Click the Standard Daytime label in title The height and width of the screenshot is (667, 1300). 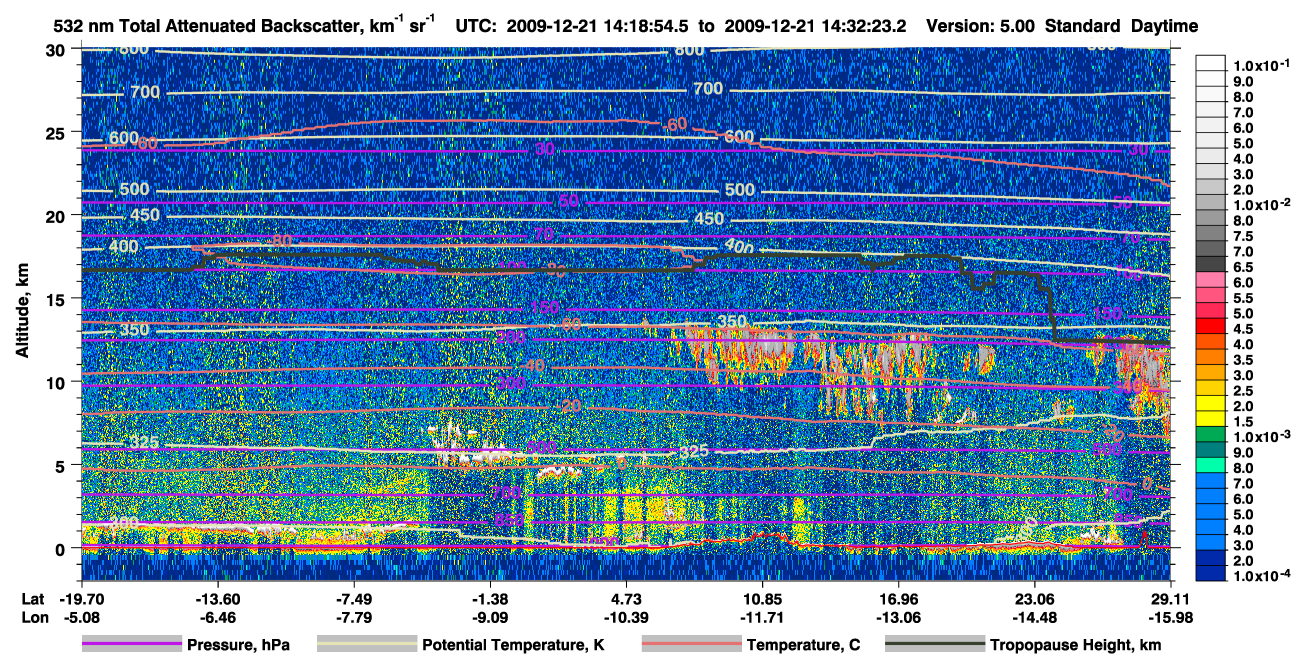click(1122, 27)
